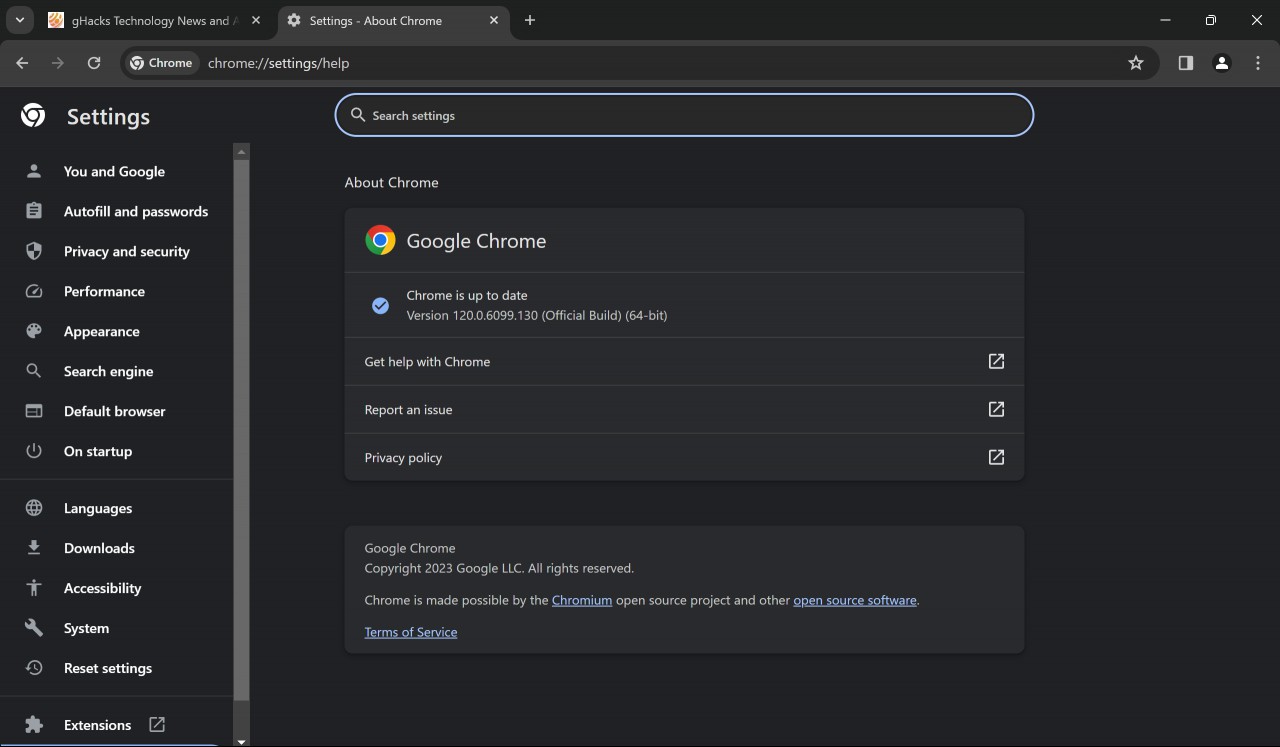Click the person icon for You and Google

pos(34,171)
